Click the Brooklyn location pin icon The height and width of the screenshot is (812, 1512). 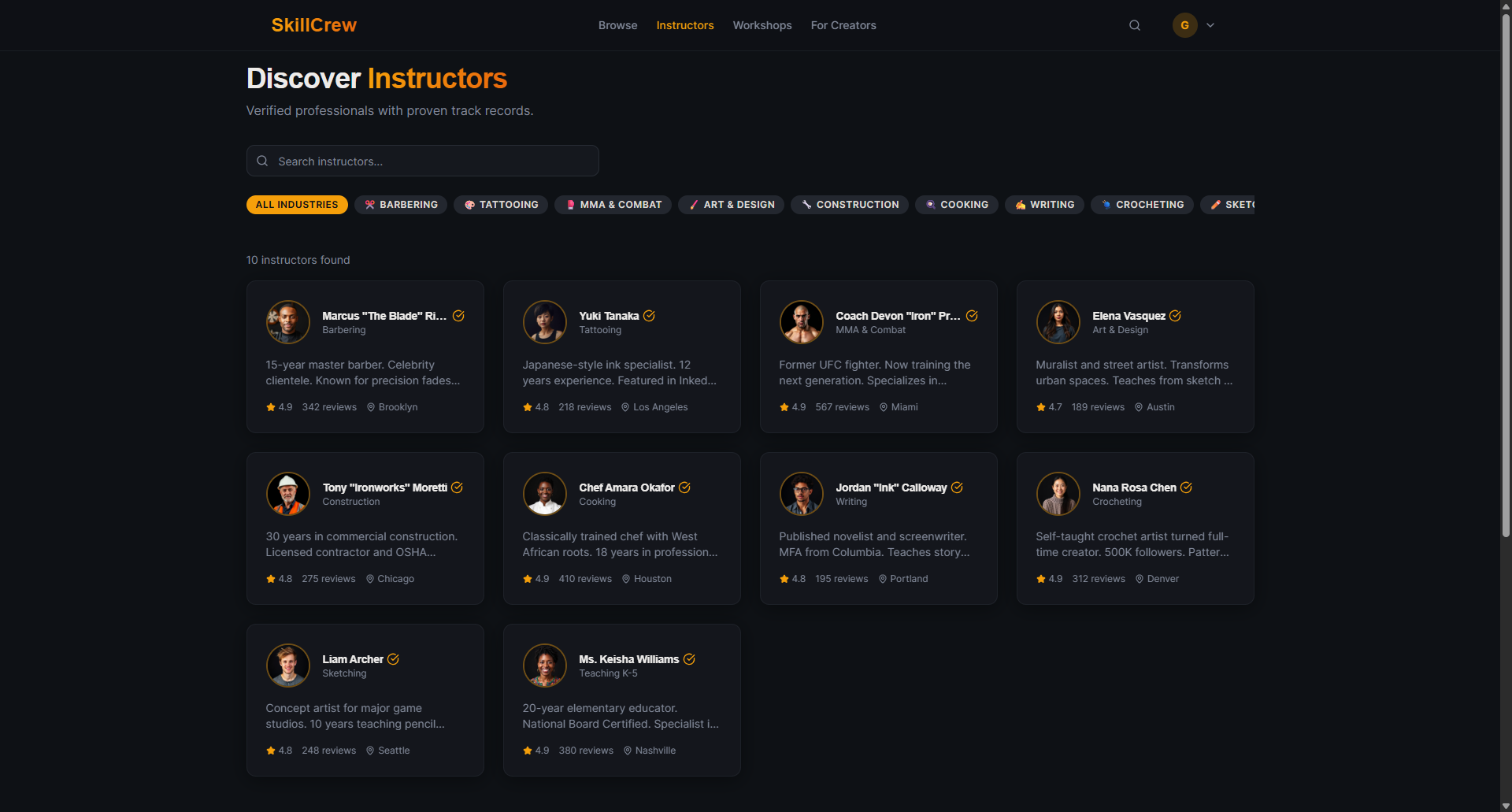[x=371, y=407]
